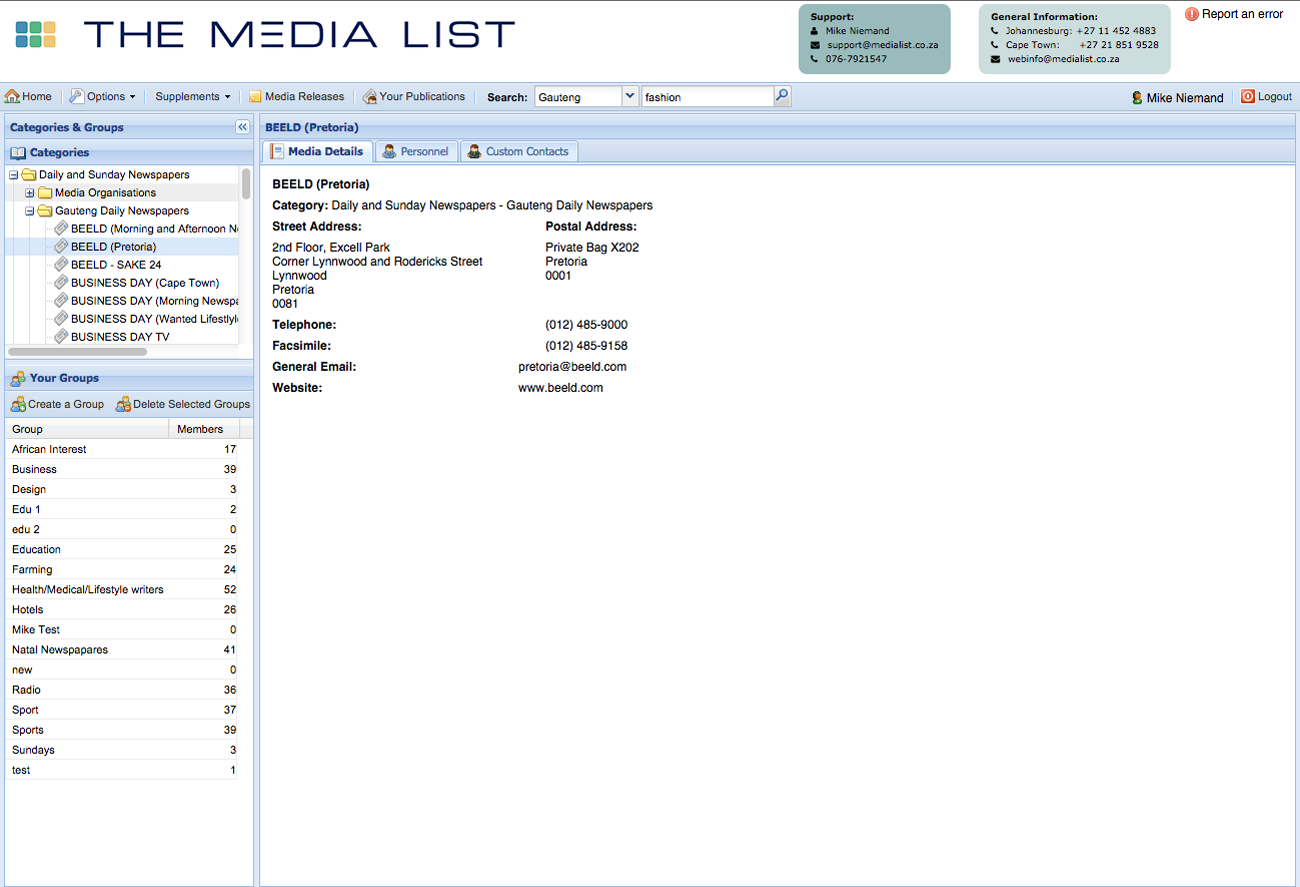Select BUSINESS DAY TV entry
1300x887 pixels.
[120, 337]
